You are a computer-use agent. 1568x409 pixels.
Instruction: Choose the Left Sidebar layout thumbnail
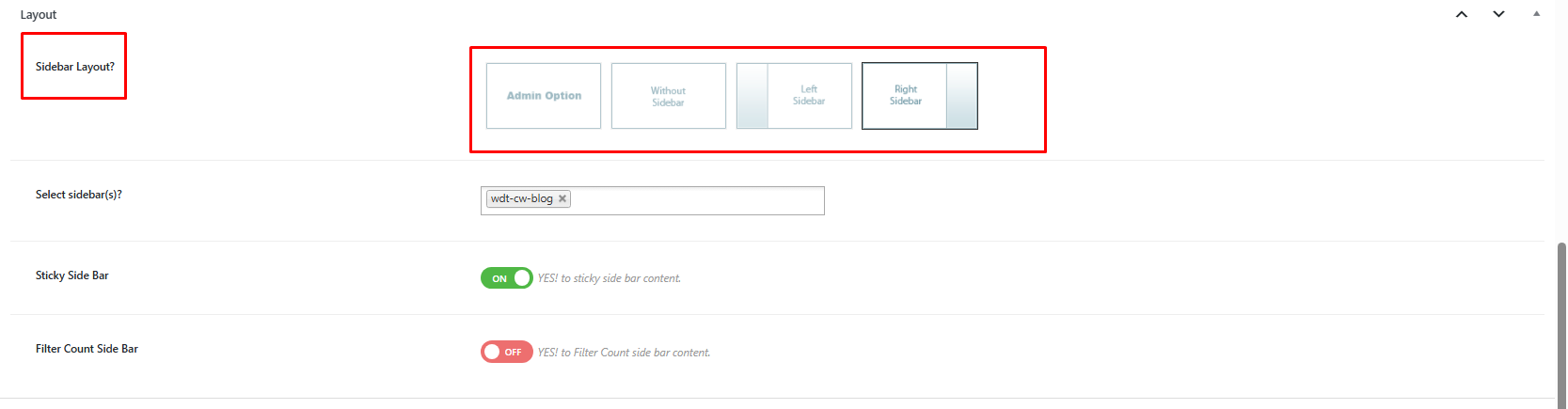point(794,96)
